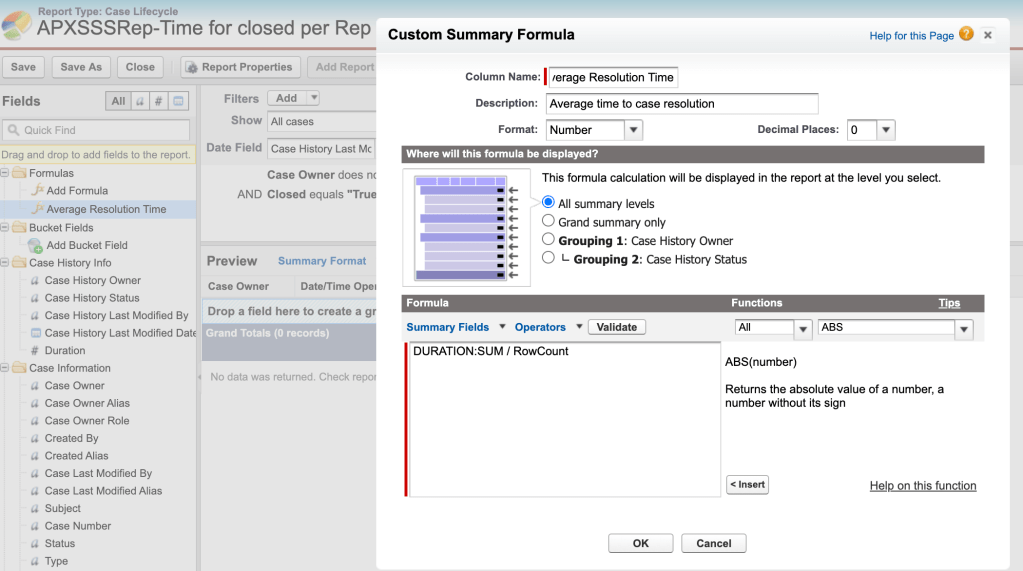Click the Report Properties icon button
Screen dimensions: 1023x571
coord(191,67)
